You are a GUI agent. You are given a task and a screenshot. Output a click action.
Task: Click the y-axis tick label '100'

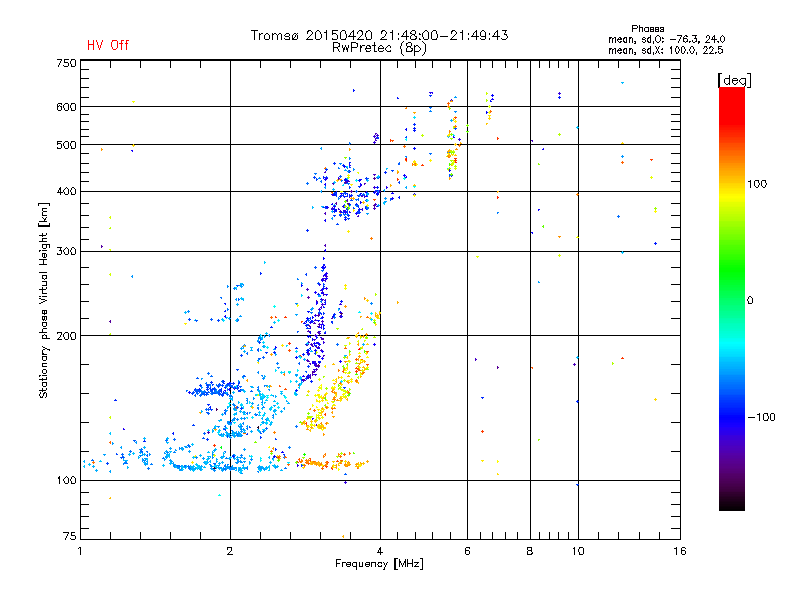coord(67,481)
